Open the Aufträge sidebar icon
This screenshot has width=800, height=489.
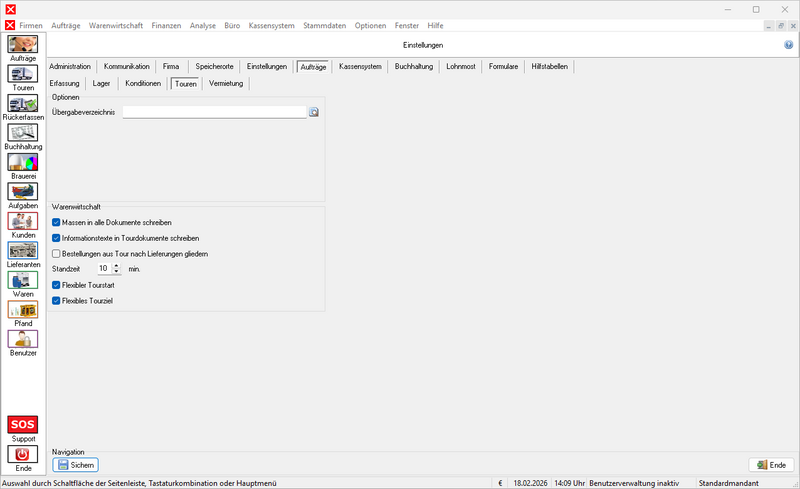pyautogui.click(x=22, y=44)
